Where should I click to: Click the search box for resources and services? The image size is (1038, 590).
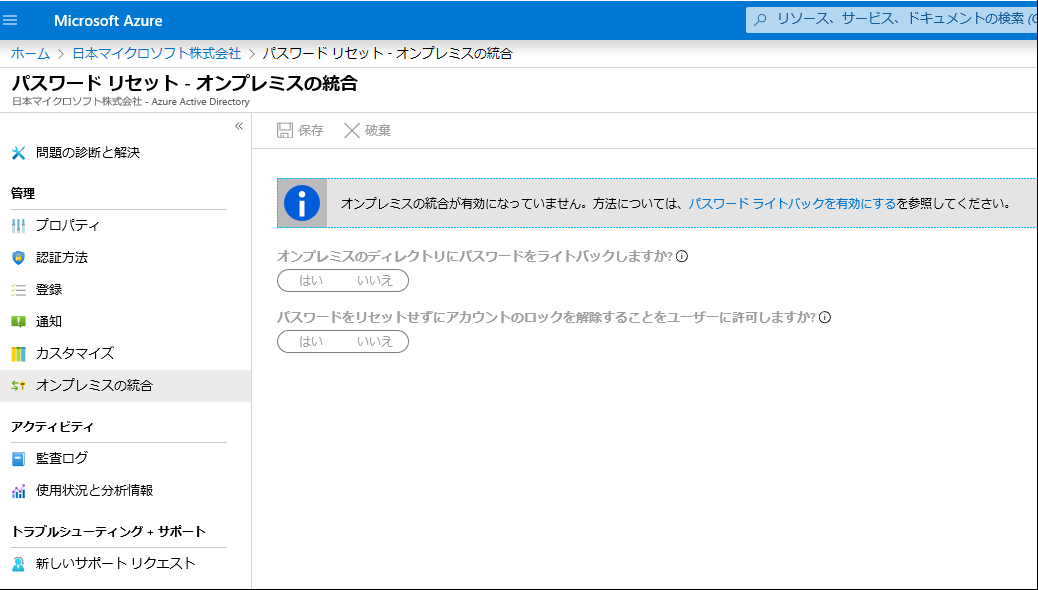pos(892,20)
